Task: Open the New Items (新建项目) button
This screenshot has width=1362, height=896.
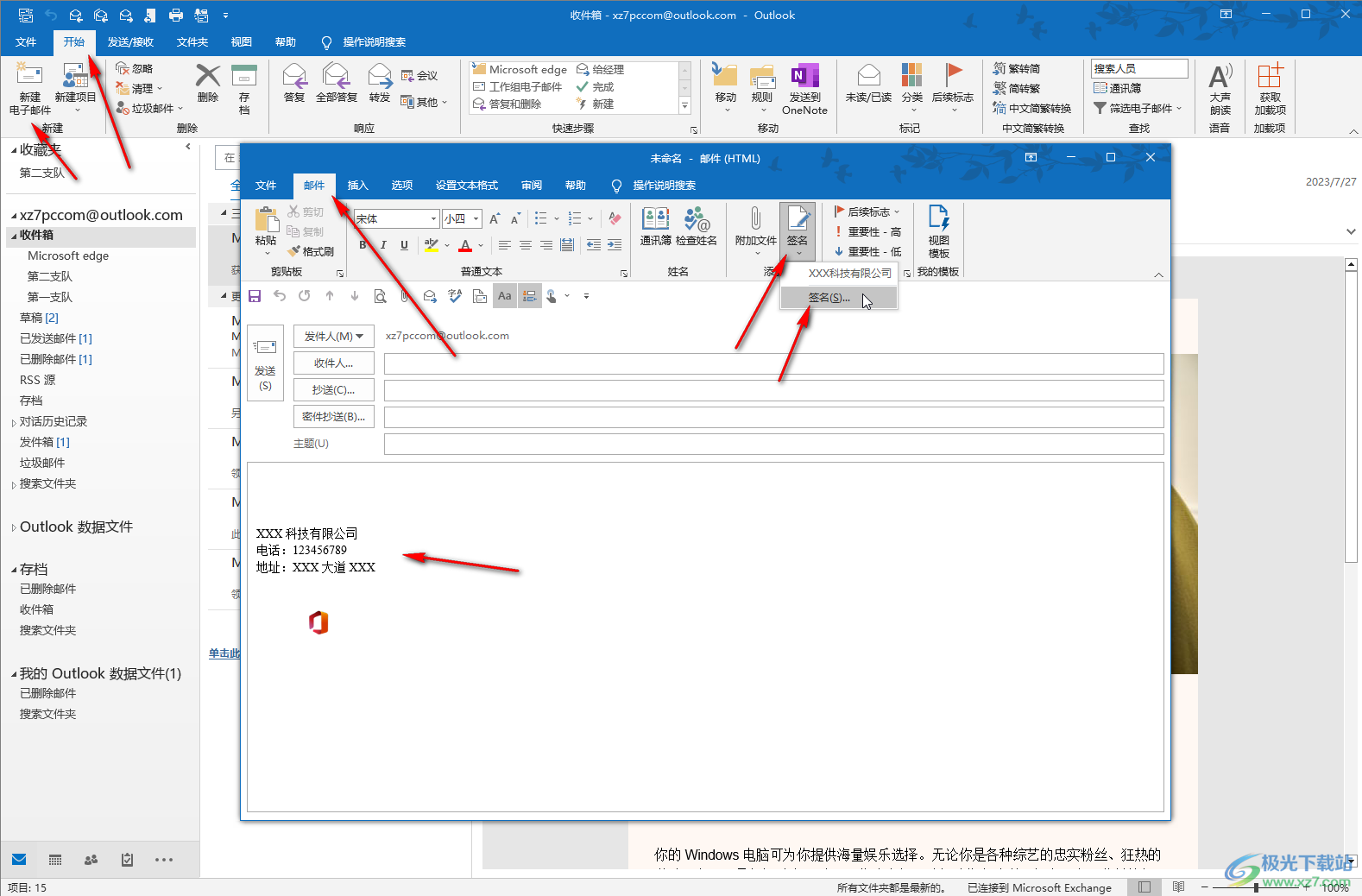Action: pyautogui.click(x=75, y=88)
